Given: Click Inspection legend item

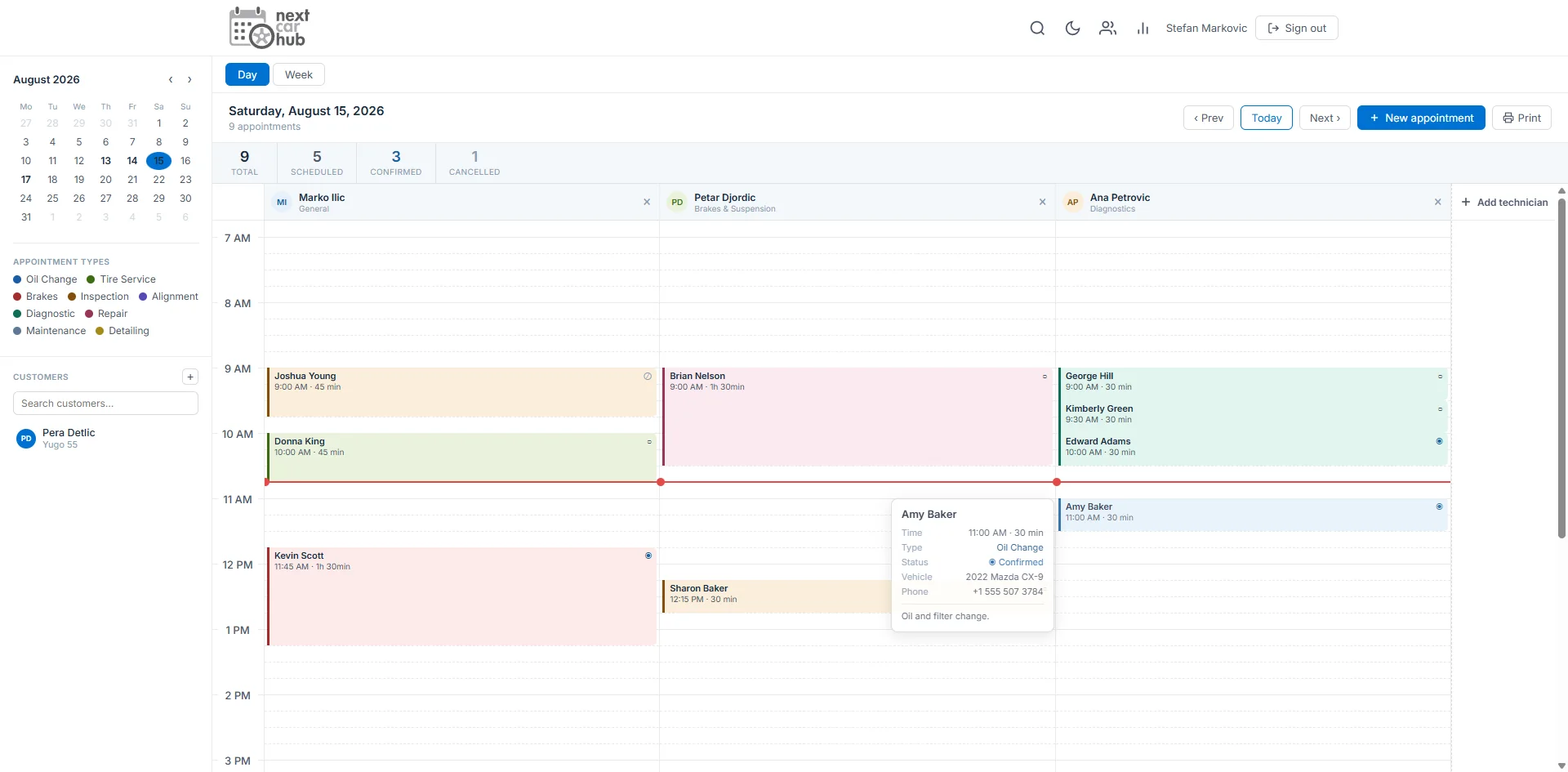Looking at the screenshot, I should 98,297.
